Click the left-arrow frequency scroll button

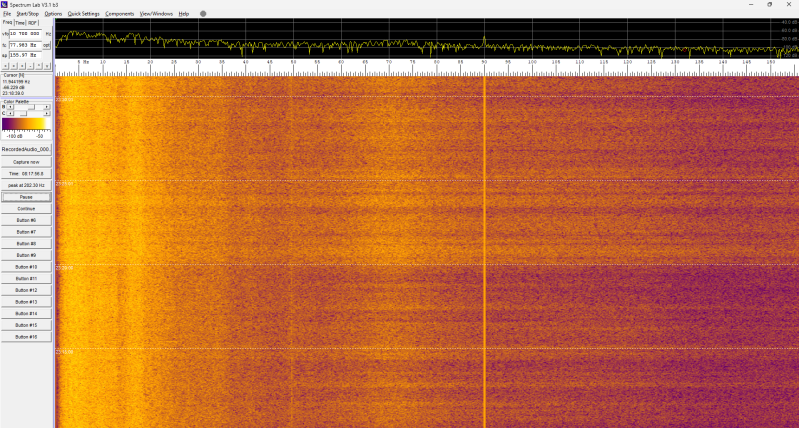pos(6,66)
